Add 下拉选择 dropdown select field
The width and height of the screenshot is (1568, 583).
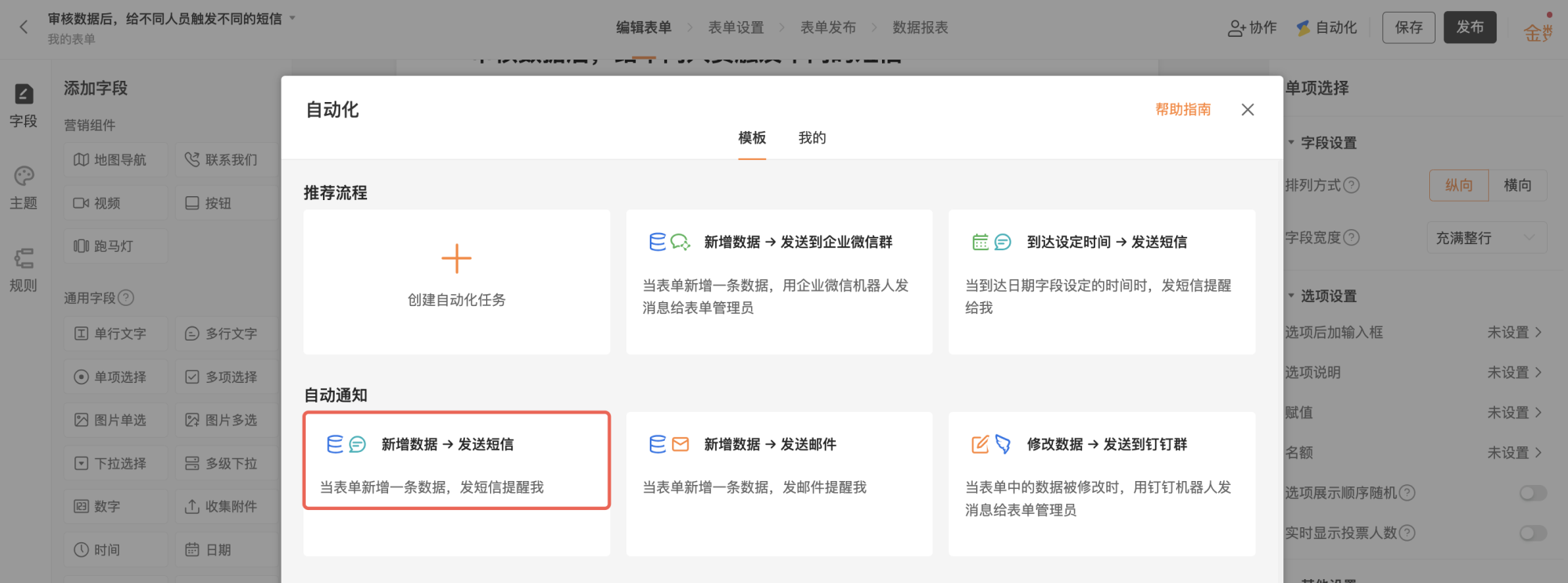[x=116, y=463]
